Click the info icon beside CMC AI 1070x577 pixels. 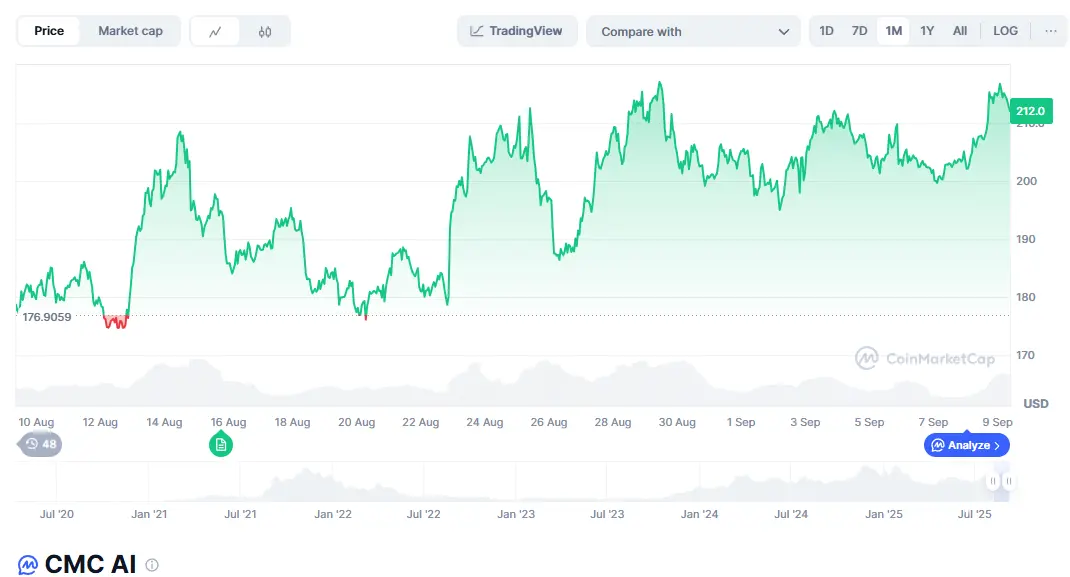[x=152, y=565]
